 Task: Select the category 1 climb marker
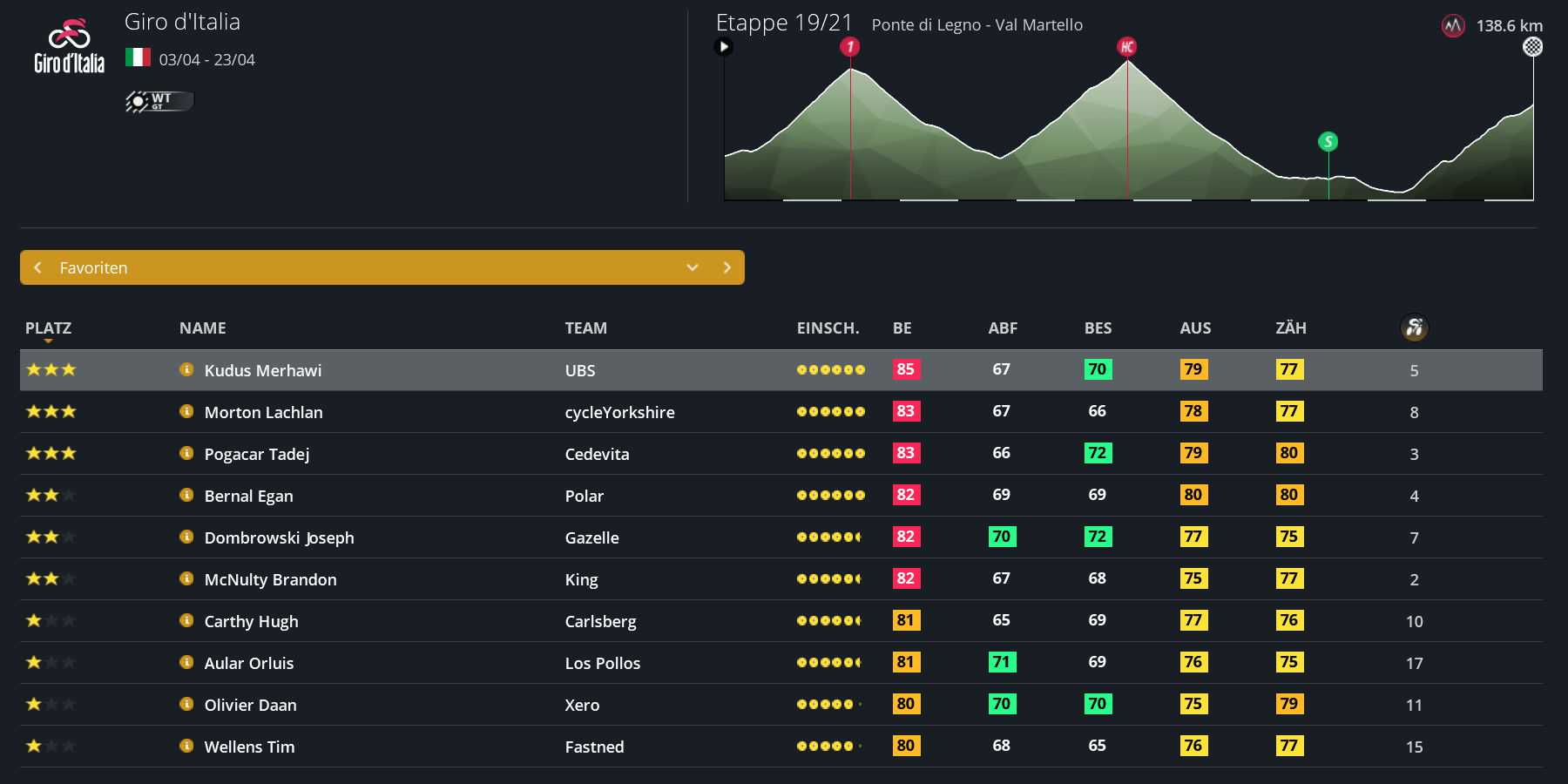pyautogui.click(x=850, y=47)
